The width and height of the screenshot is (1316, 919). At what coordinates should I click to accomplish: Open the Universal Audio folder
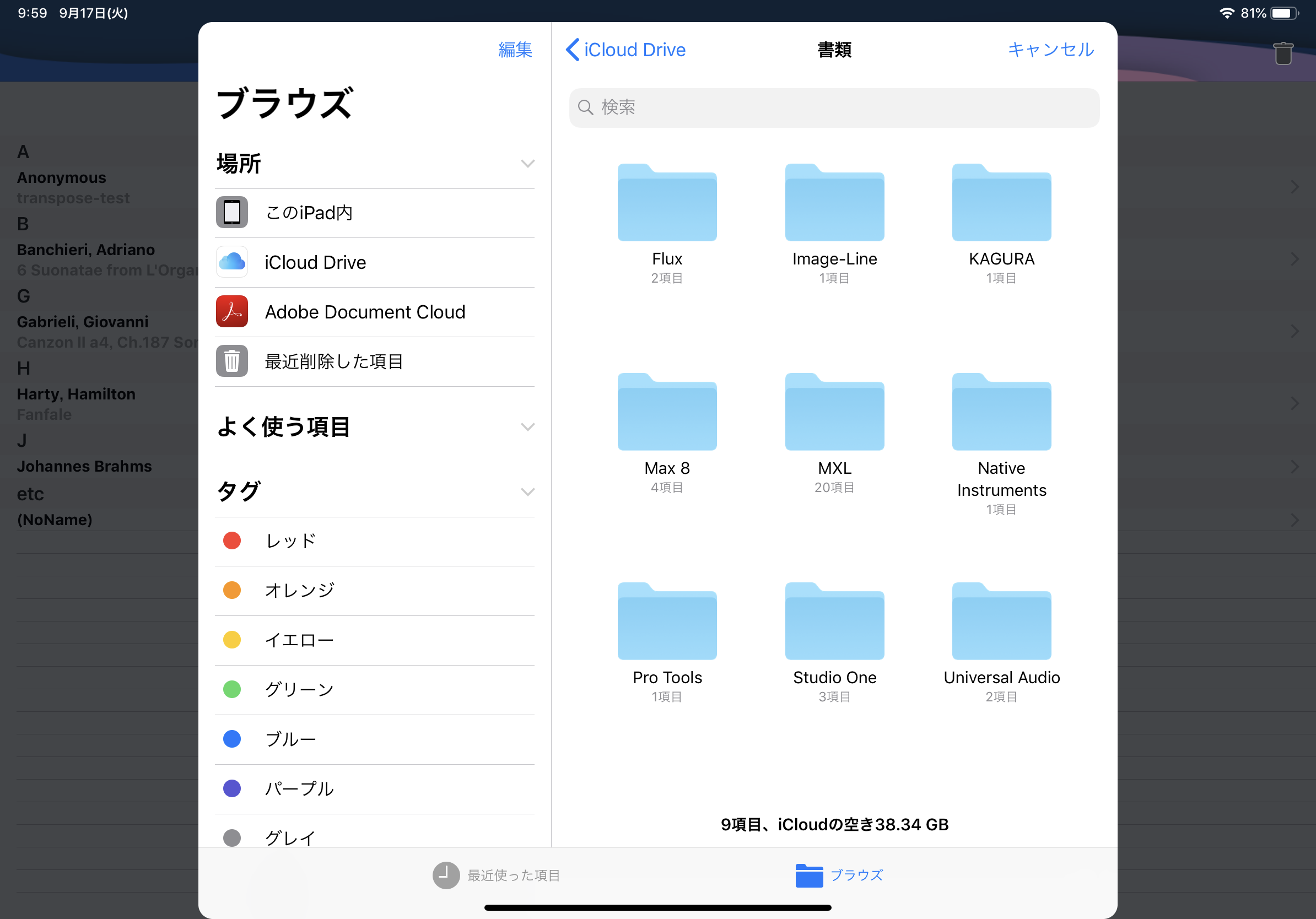pos(1001,620)
